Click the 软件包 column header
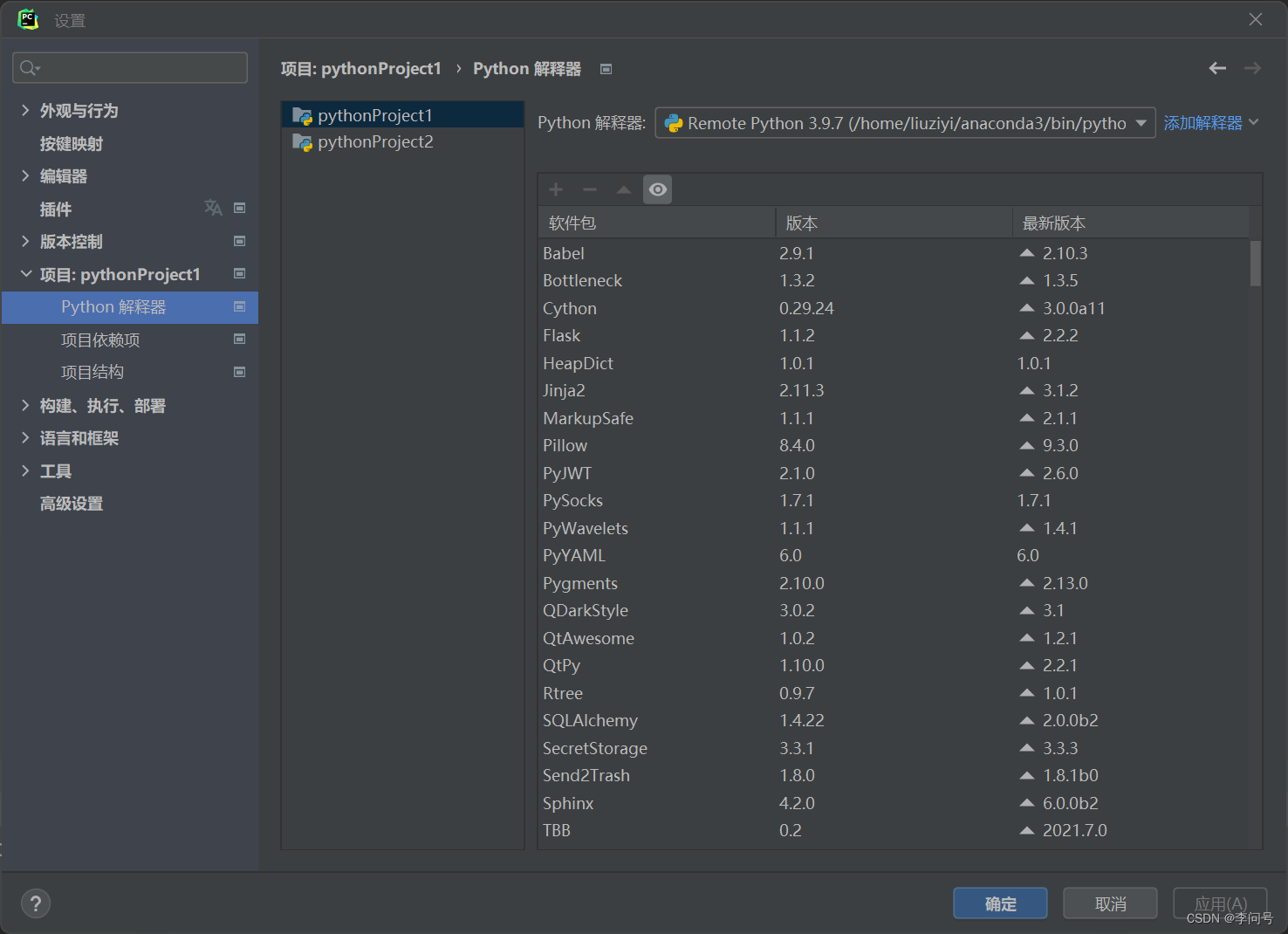Image resolution: width=1288 pixels, height=934 pixels. point(656,223)
